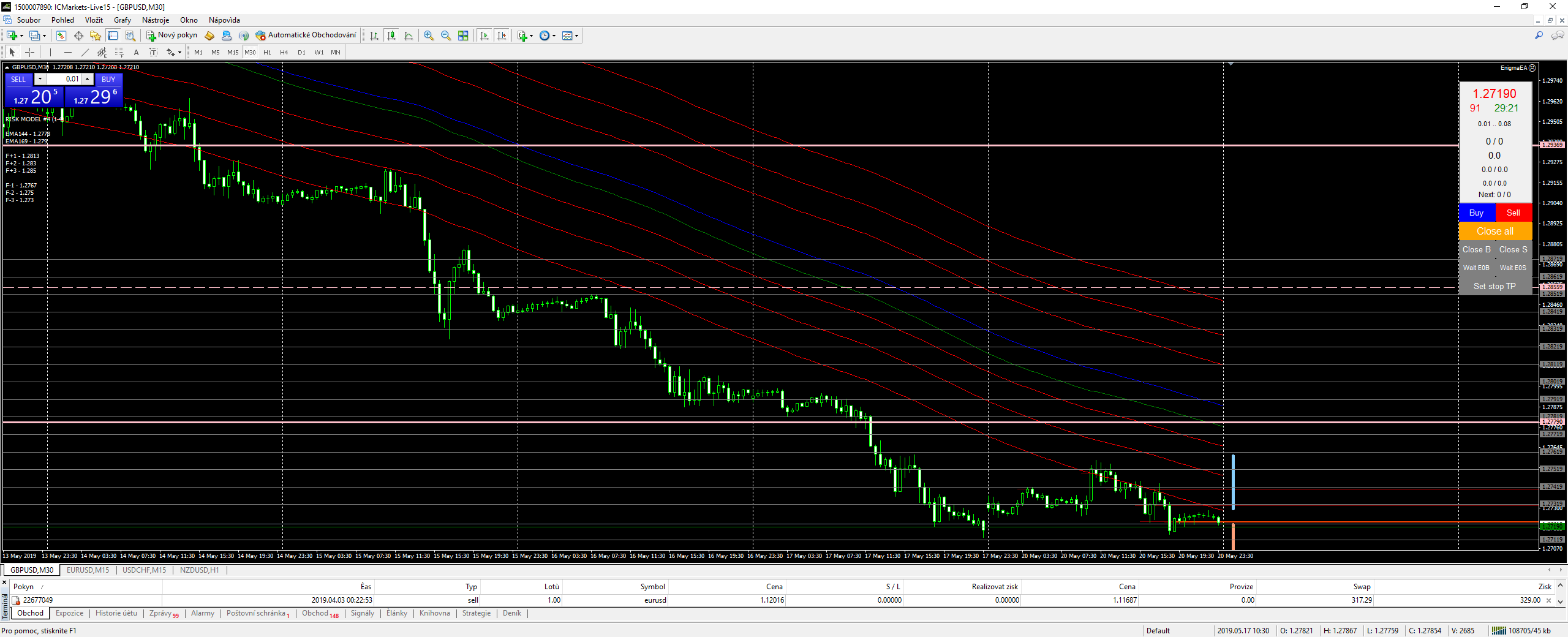1568x637 pixels.
Task: Switch to the EURUSD,M15 chart tab
Action: pos(88,570)
